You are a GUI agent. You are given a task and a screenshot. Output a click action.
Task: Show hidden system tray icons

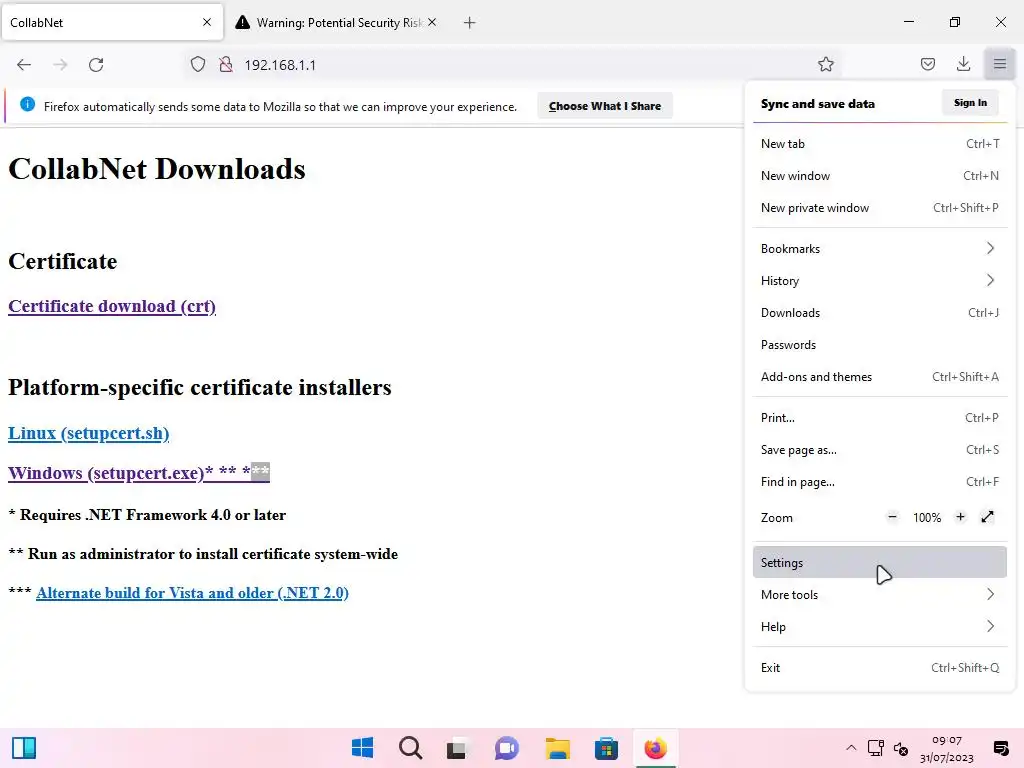[850, 748]
